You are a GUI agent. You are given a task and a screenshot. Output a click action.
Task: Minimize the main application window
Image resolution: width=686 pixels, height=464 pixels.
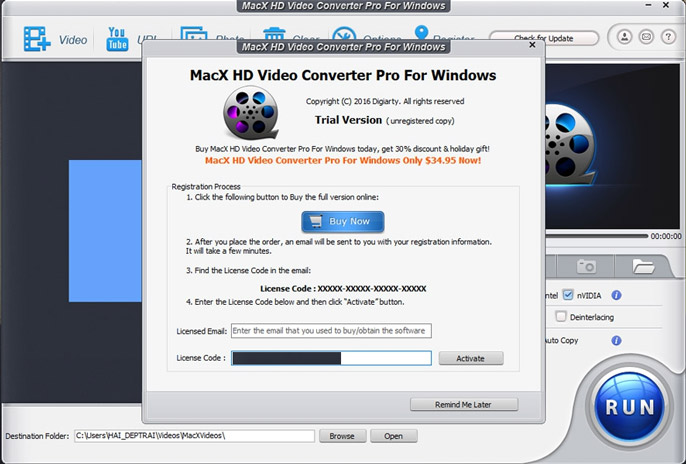[649, 5]
